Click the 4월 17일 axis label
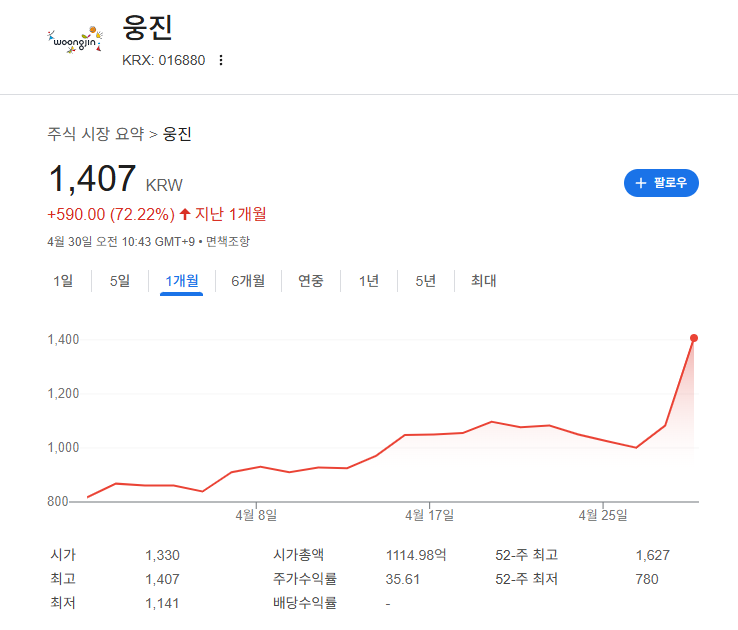 click(429, 515)
